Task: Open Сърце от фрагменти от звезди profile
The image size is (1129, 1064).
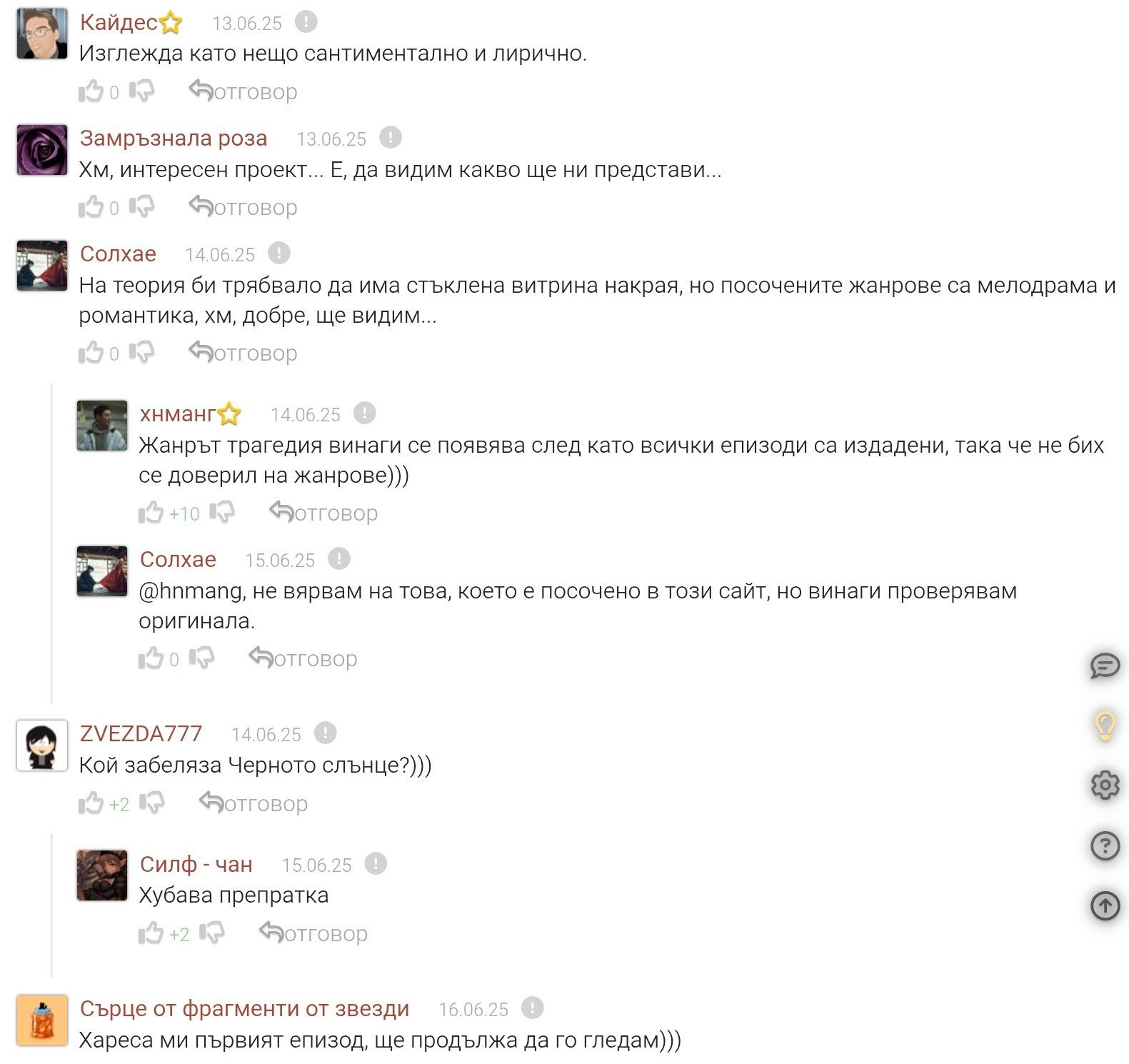Action: pyautogui.click(x=244, y=1008)
